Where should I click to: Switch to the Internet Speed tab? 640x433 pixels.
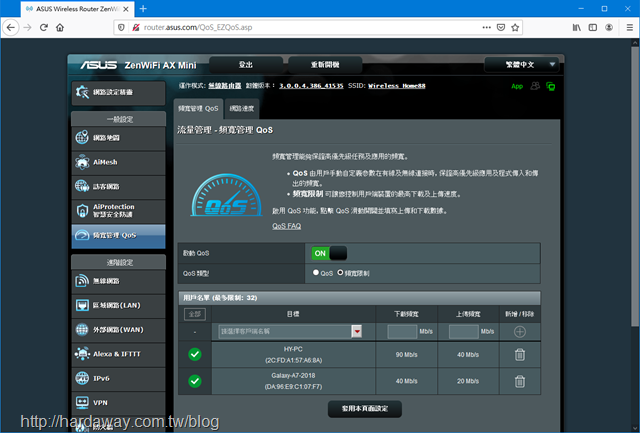tap(242, 109)
